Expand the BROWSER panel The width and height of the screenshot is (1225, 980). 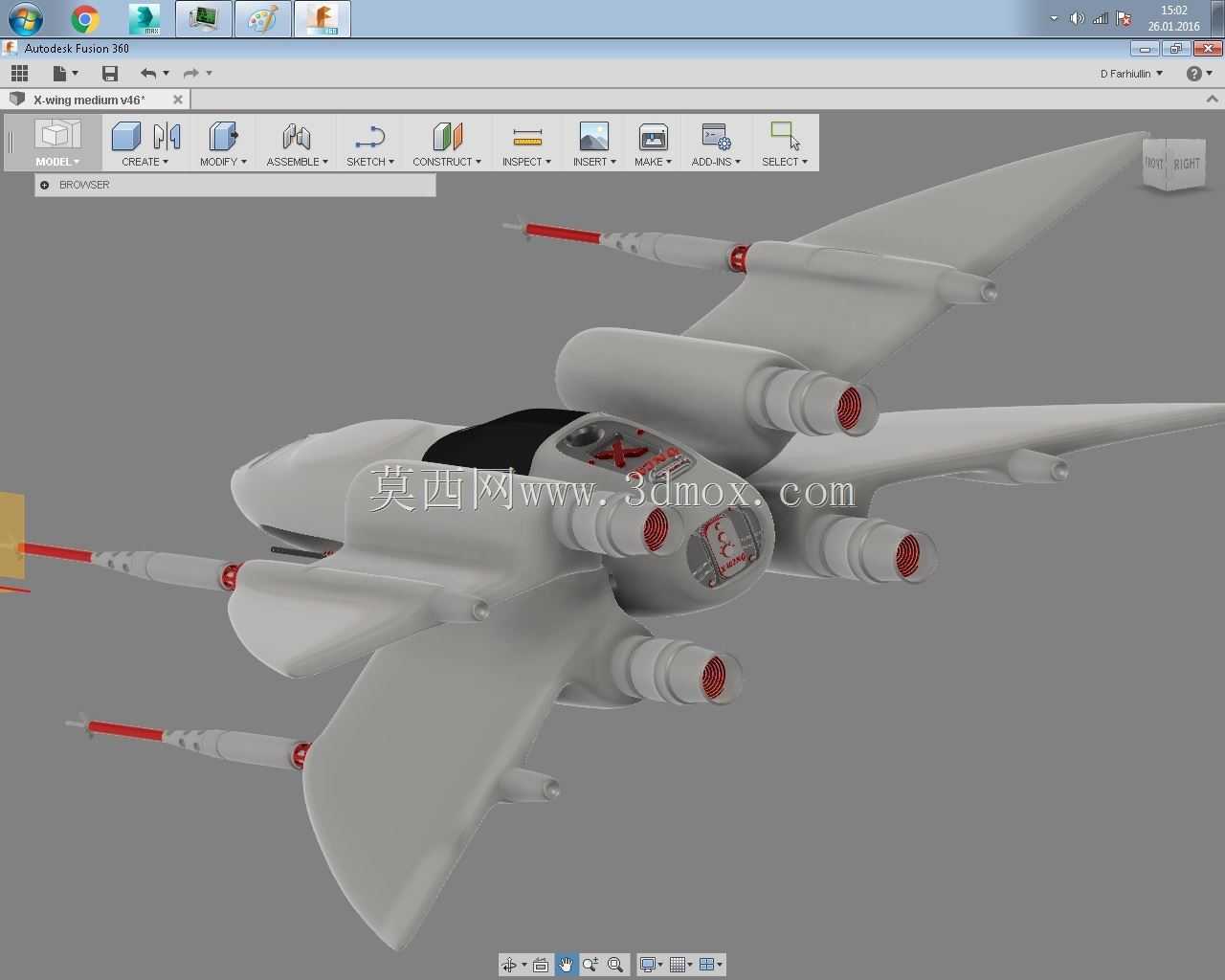45,185
